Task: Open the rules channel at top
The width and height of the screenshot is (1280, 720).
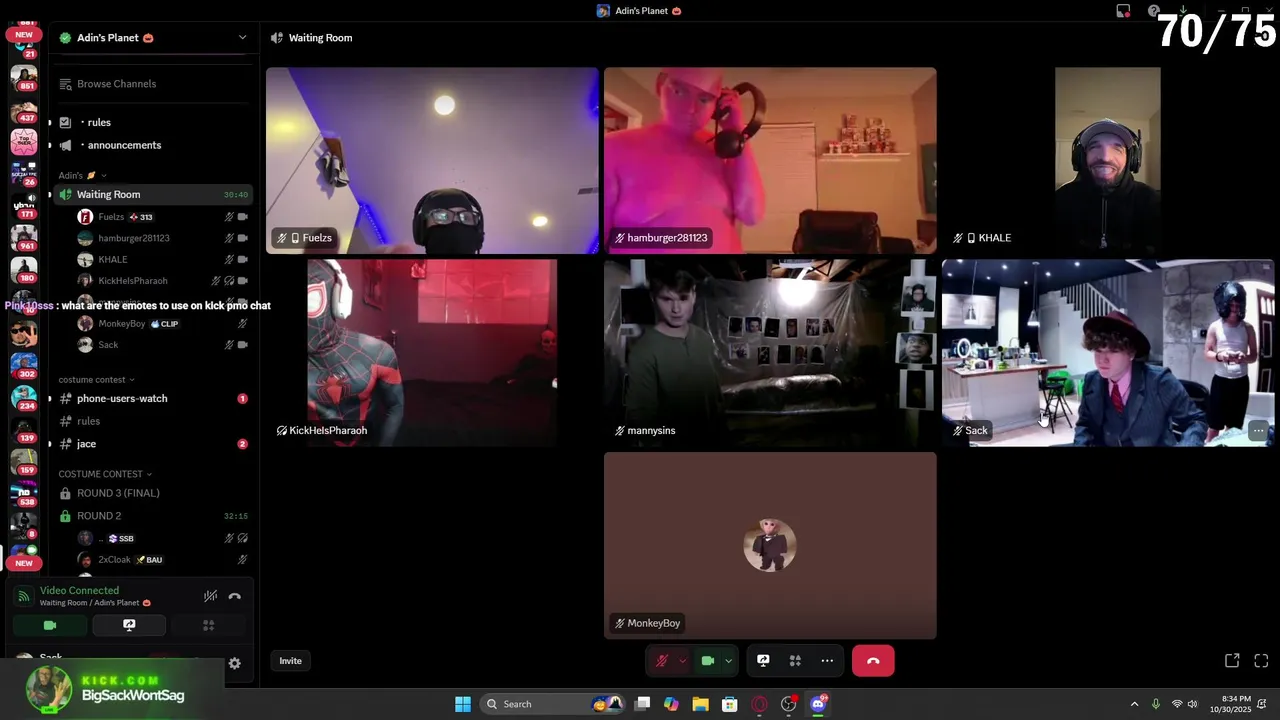Action: click(152, 122)
